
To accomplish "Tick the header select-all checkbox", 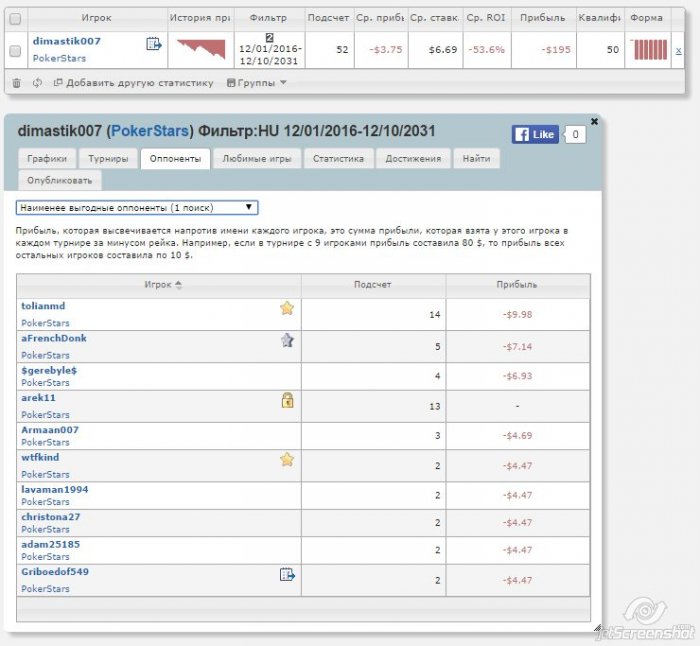I will tap(15, 19).
